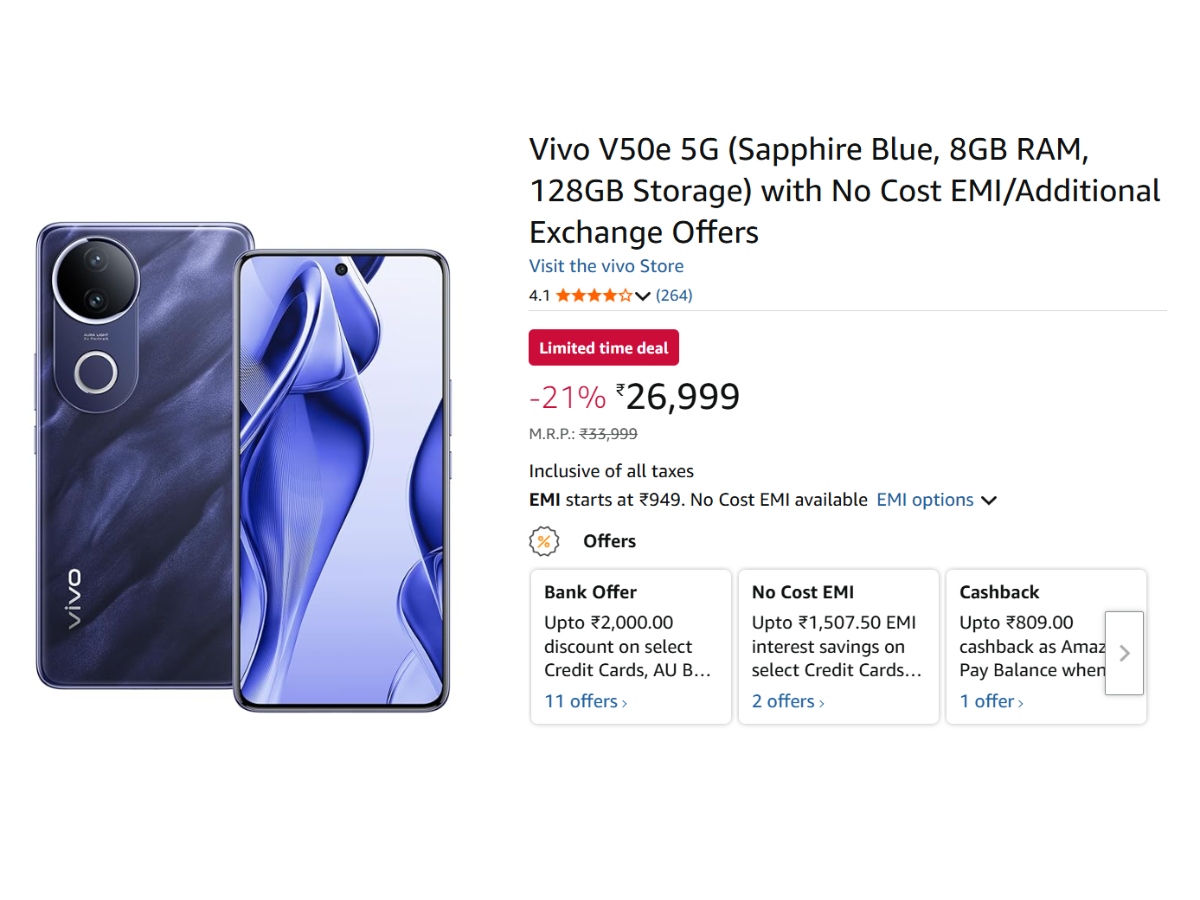The image size is (1200, 900).
Task: Select the Cashback card title
Action: click(999, 592)
